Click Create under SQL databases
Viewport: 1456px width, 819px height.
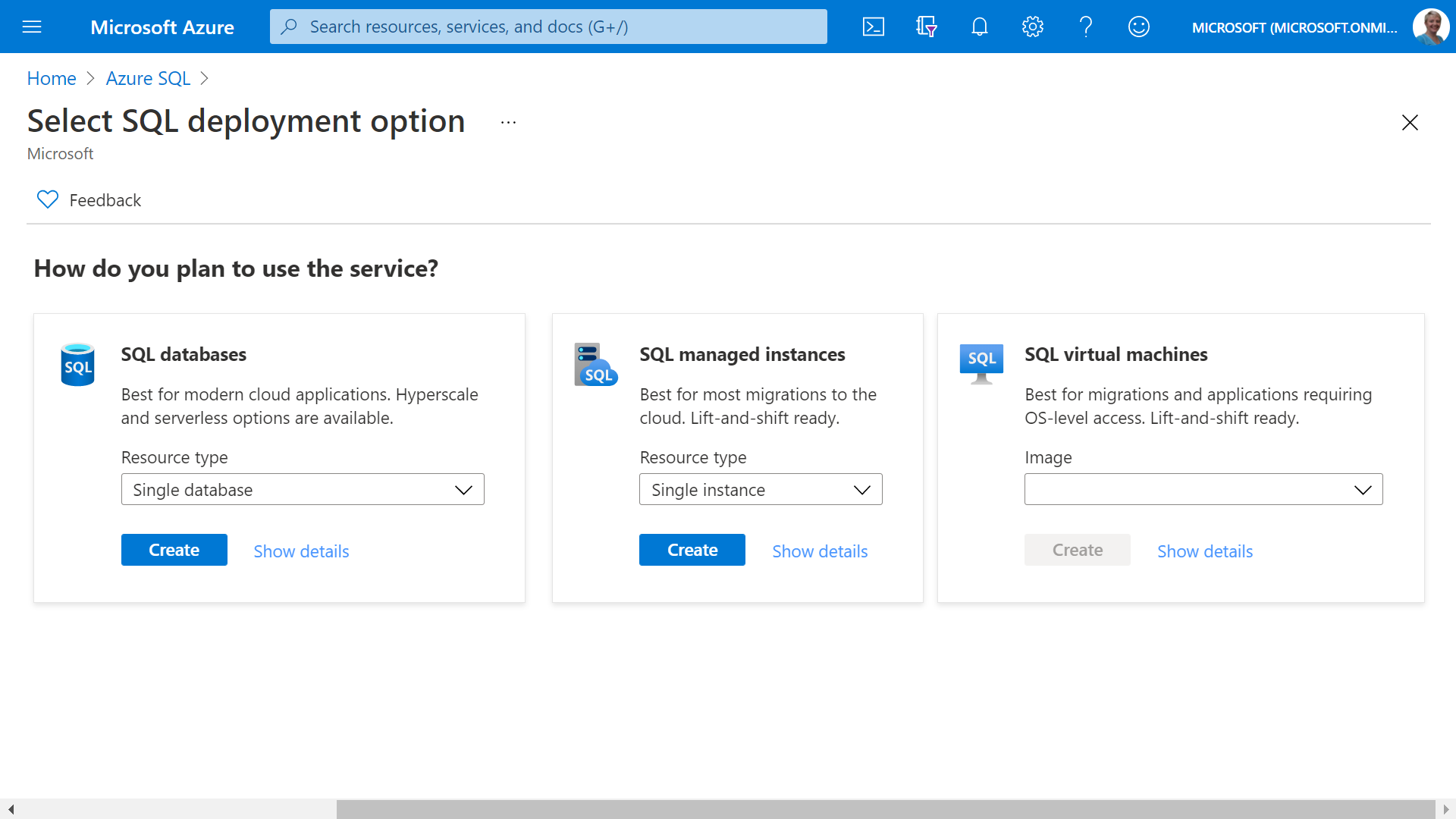pos(174,550)
